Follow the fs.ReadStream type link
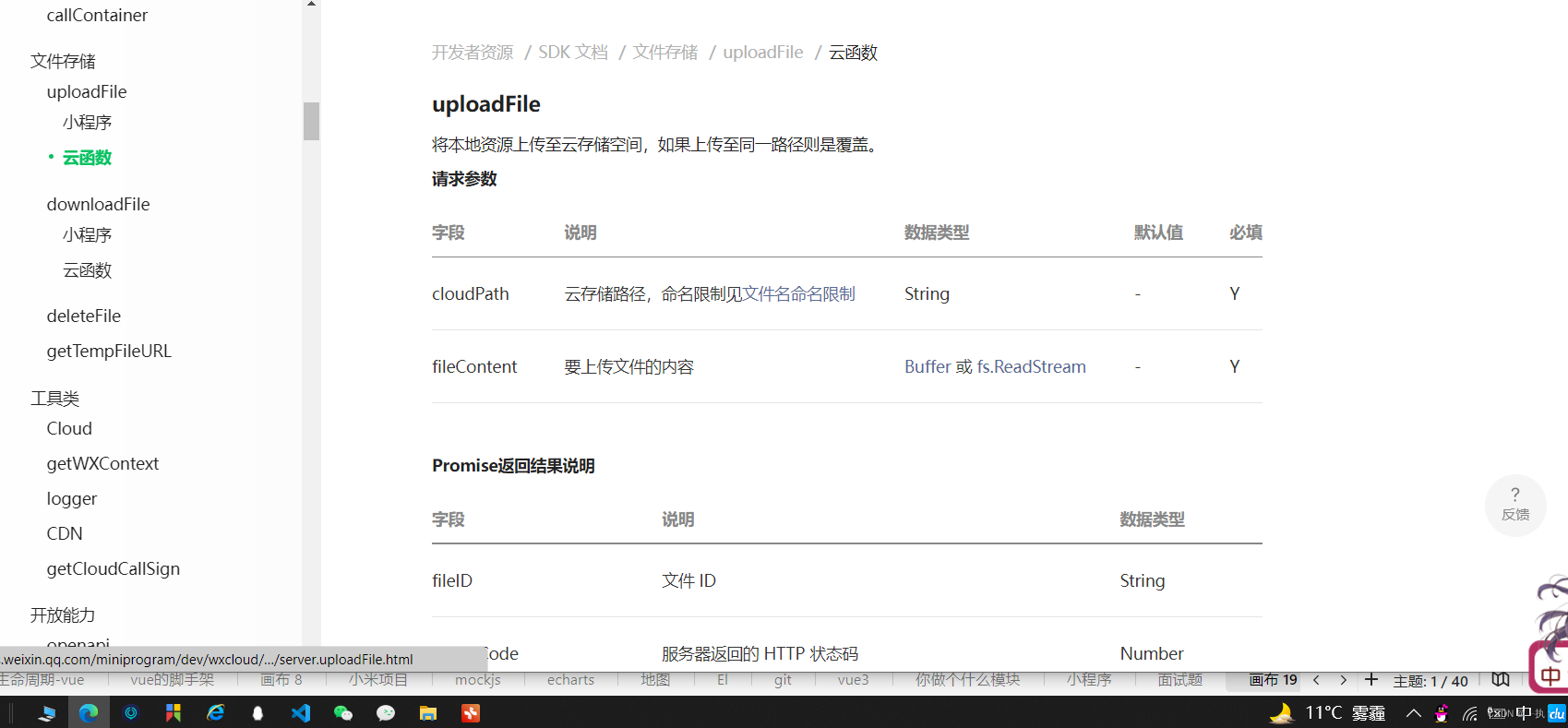Image resolution: width=1568 pixels, height=728 pixels. pos(1032,366)
